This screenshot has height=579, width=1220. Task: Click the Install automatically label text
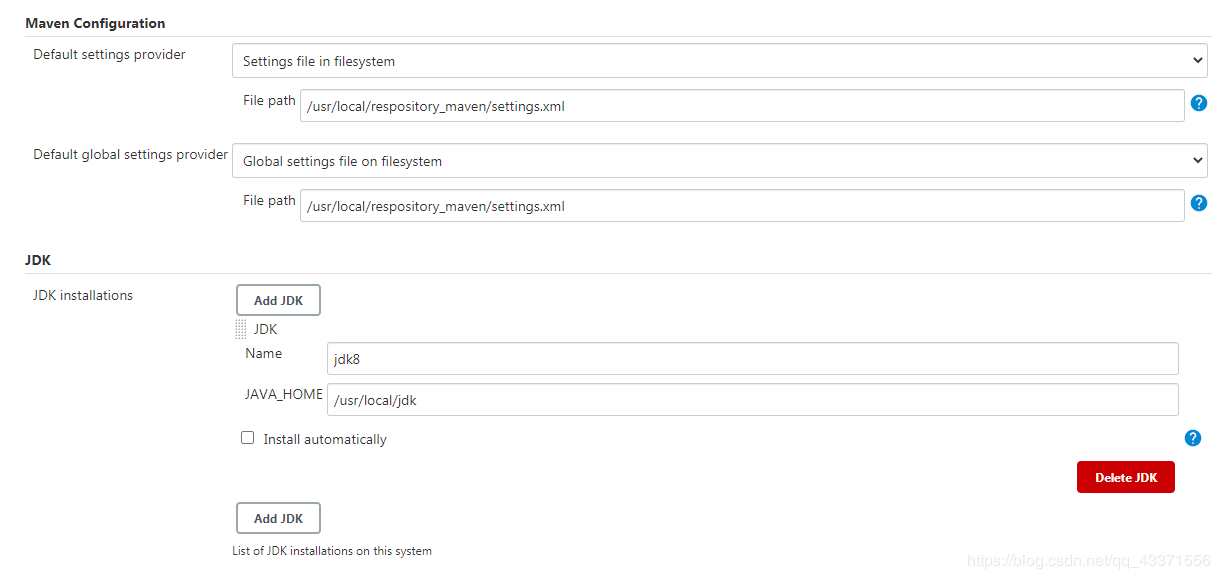point(325,439)
